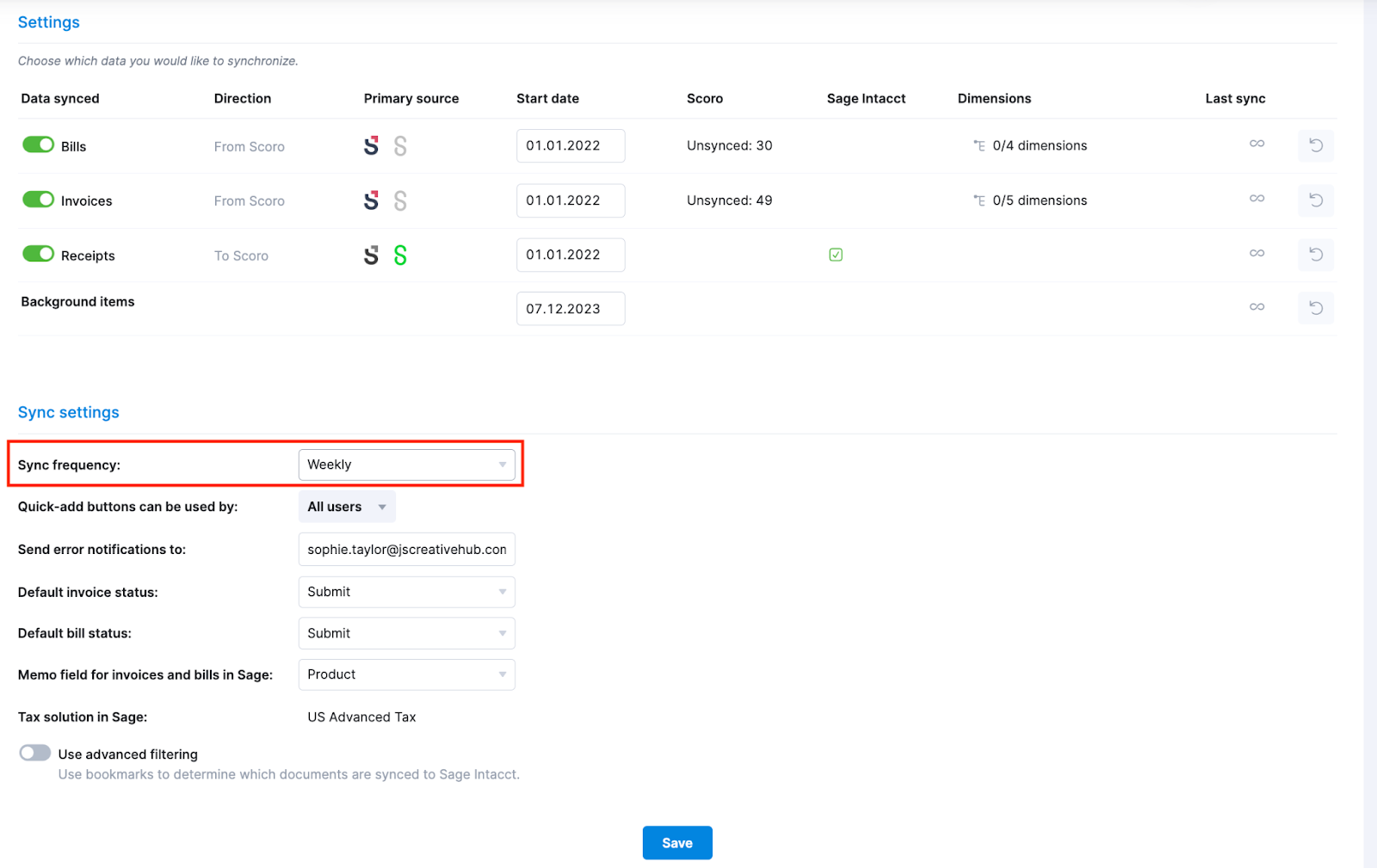Open the Memo field dropdown showing Product
The height and width of the screenshot is (868, 1377).
pyautogui.click(x=406, y=674)
